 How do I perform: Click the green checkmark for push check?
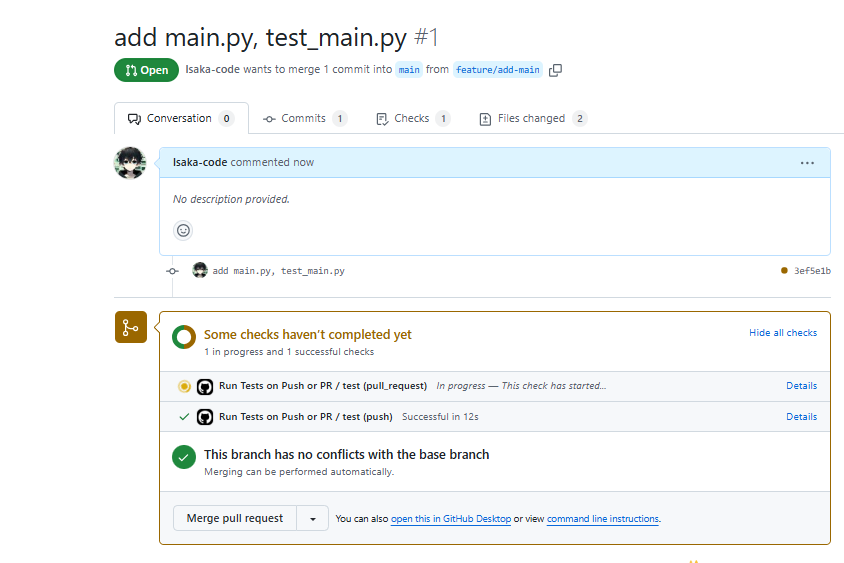coord(184,417)
